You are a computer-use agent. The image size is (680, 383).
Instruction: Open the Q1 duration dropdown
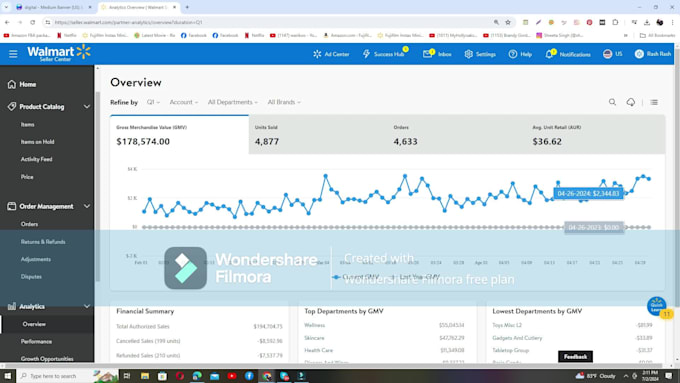tap(153, 102)
